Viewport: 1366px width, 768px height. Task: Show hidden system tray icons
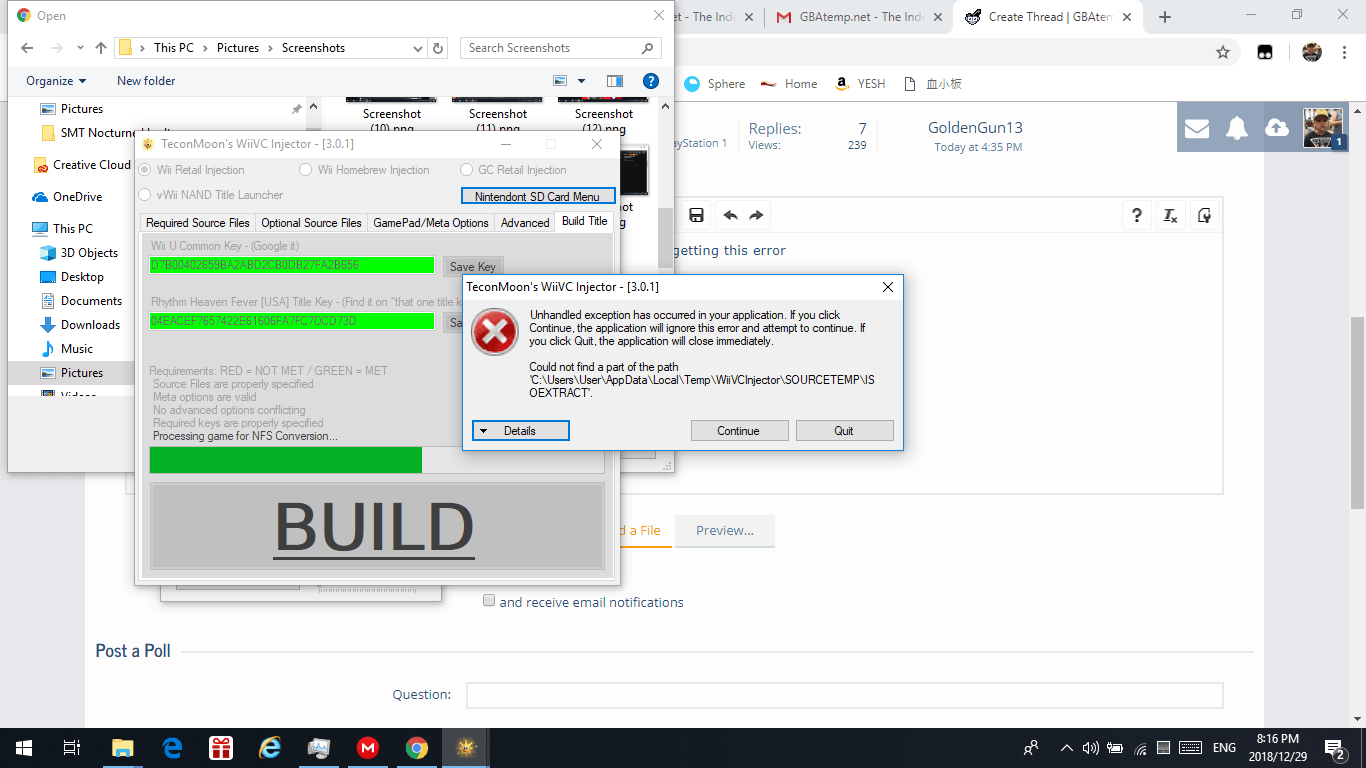coord(1066,748)
